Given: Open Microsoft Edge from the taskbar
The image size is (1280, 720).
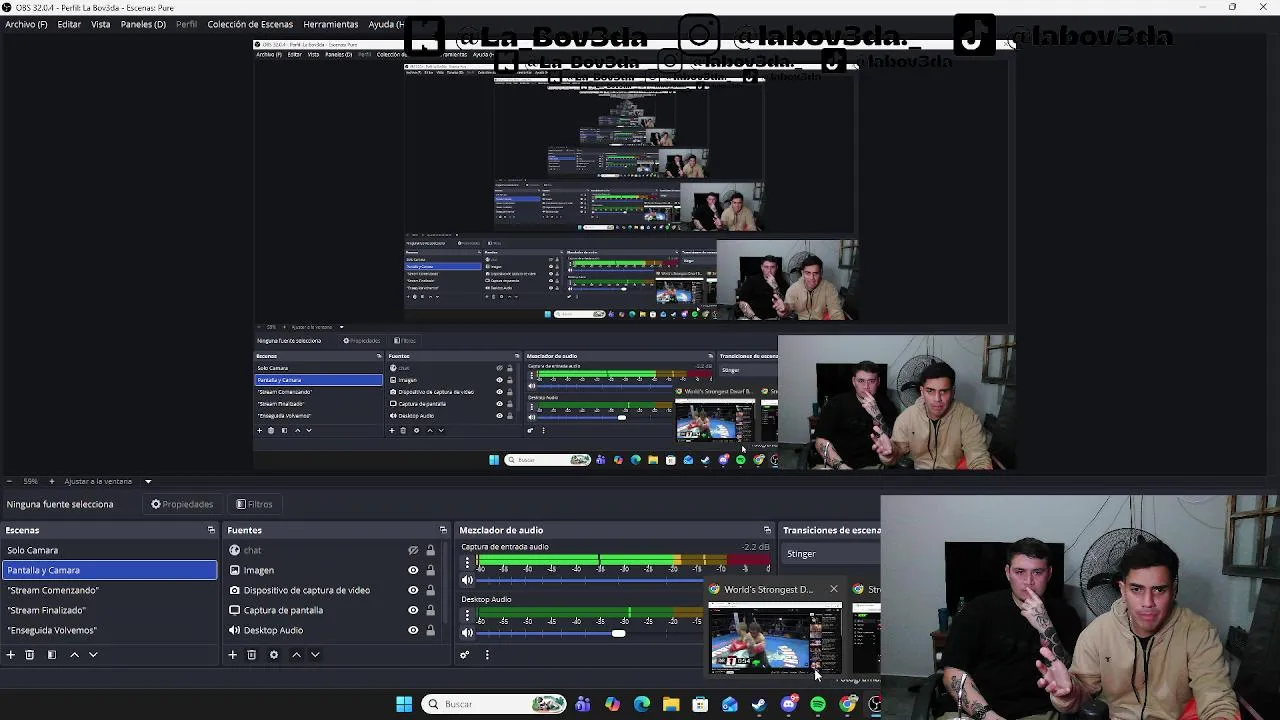Looking at the screenshot, I should [x=641, y=704].
